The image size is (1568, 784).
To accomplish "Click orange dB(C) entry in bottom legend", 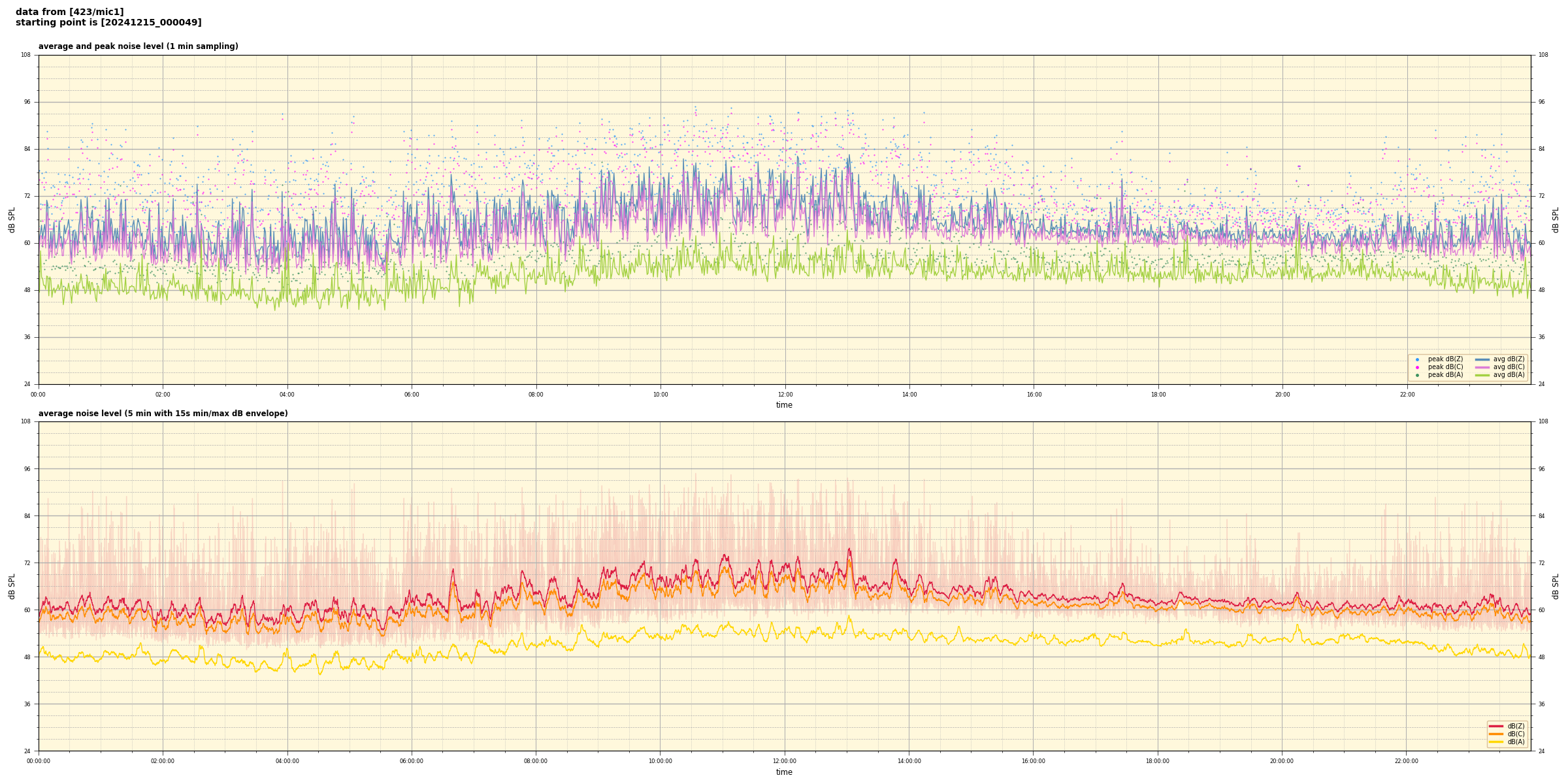I will pos(1496,734).
